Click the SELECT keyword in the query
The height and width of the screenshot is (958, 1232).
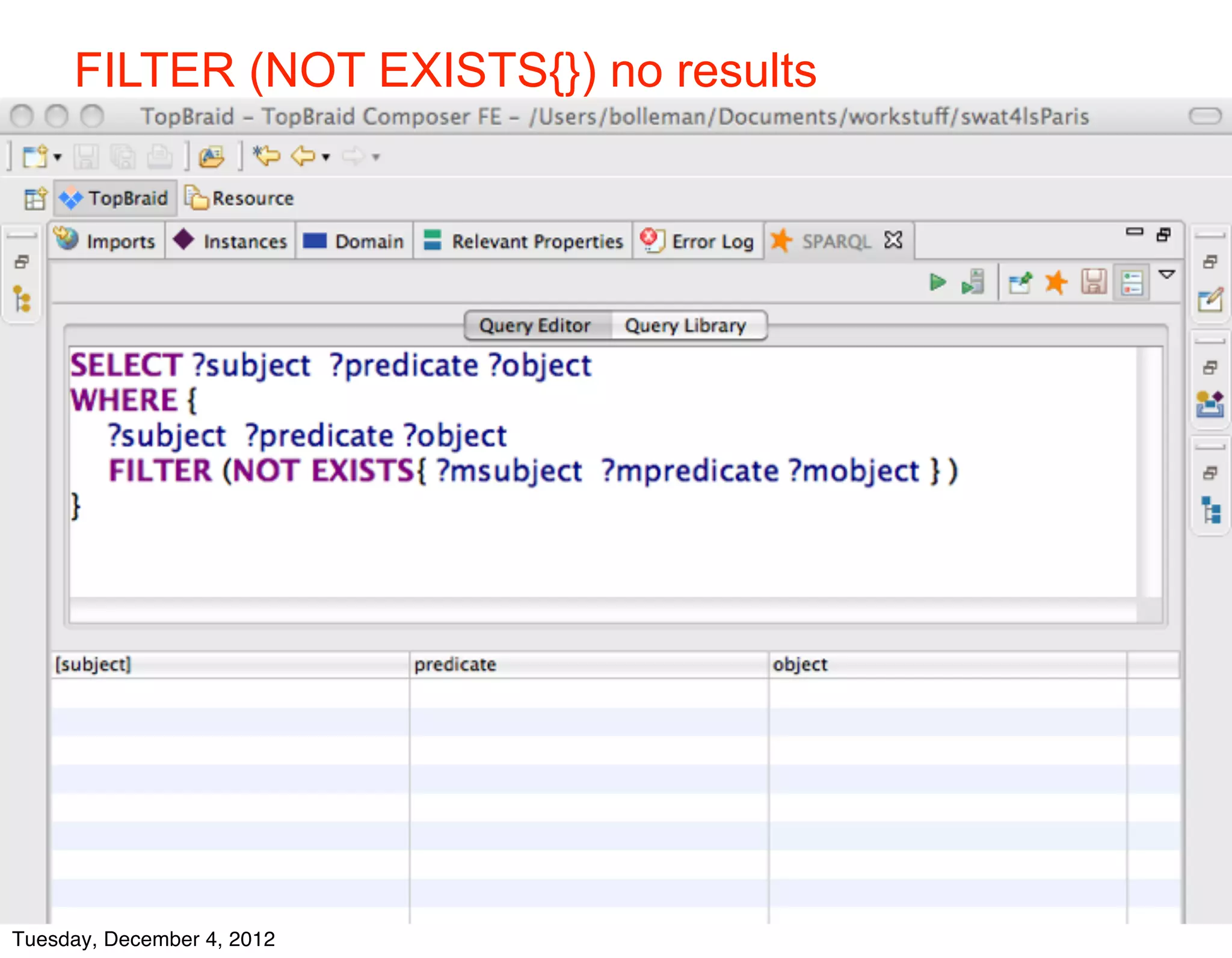pyautogui.click(x=126, y=365)
